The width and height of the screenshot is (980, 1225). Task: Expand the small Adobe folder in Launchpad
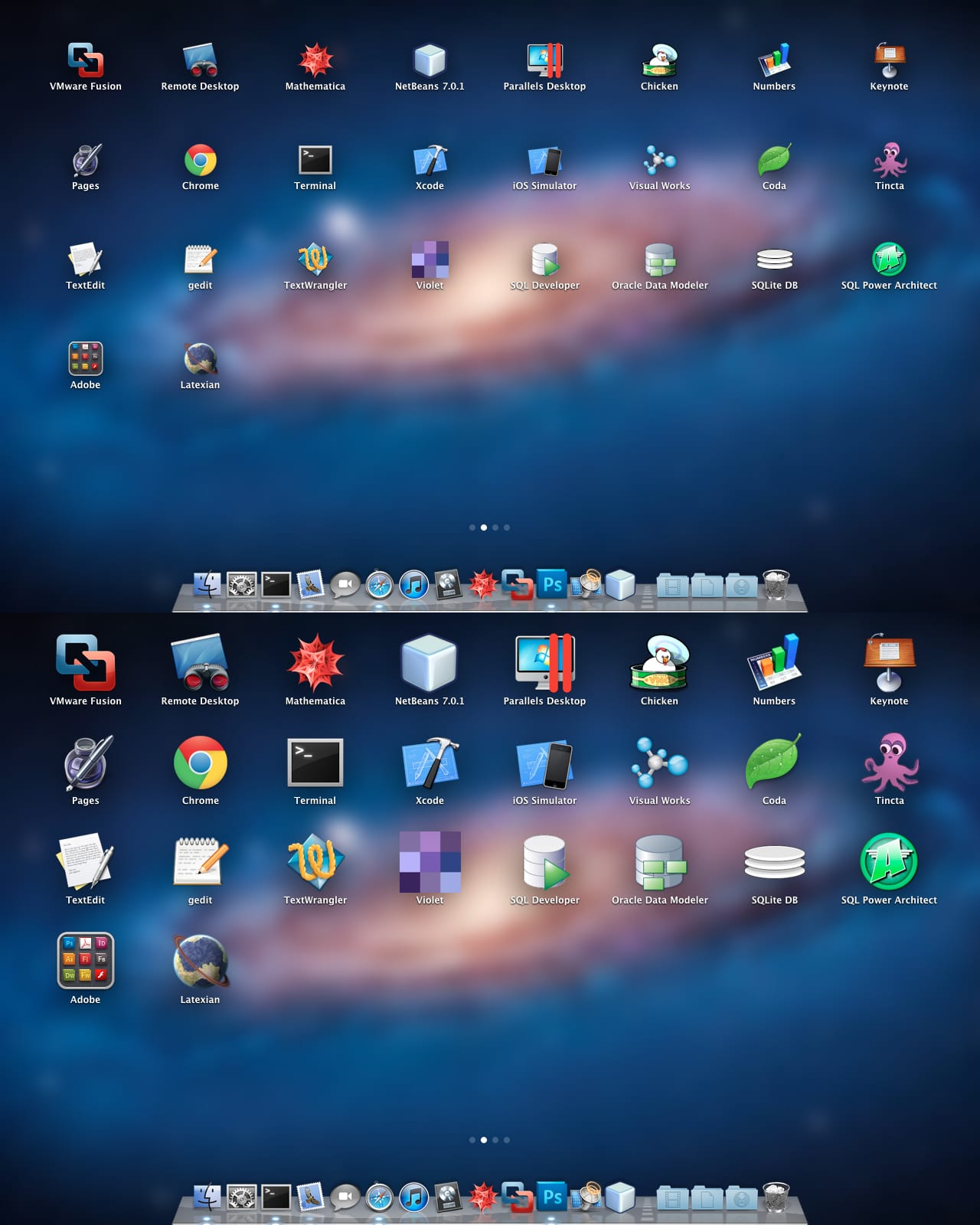tap(85, 358)
